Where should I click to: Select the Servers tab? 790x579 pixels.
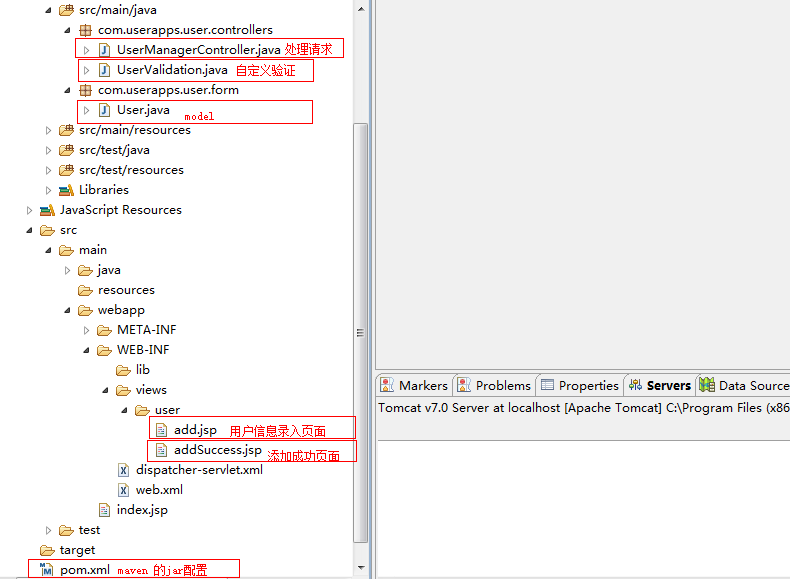point(661,385)
